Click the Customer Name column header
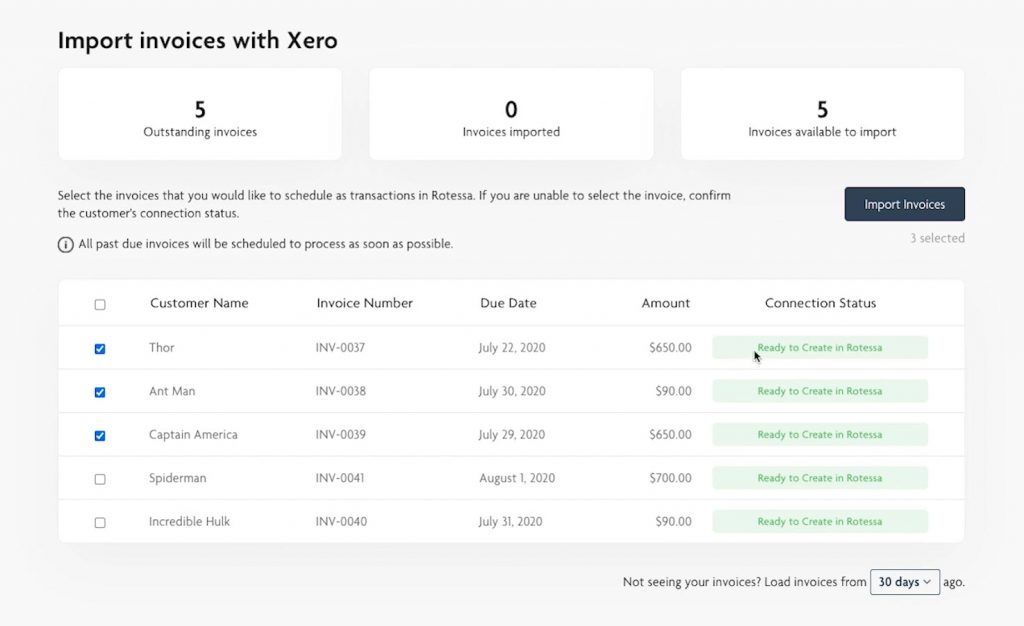1024x626 pixels. pyautogui.click(x=199, y=303)
